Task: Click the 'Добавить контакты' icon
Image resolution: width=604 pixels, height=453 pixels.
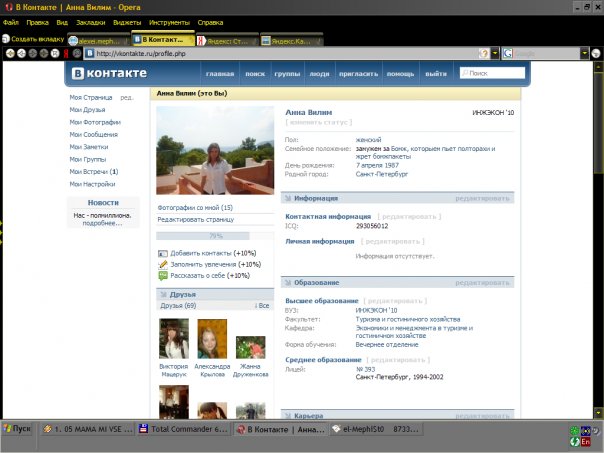Action: [163, 254]
